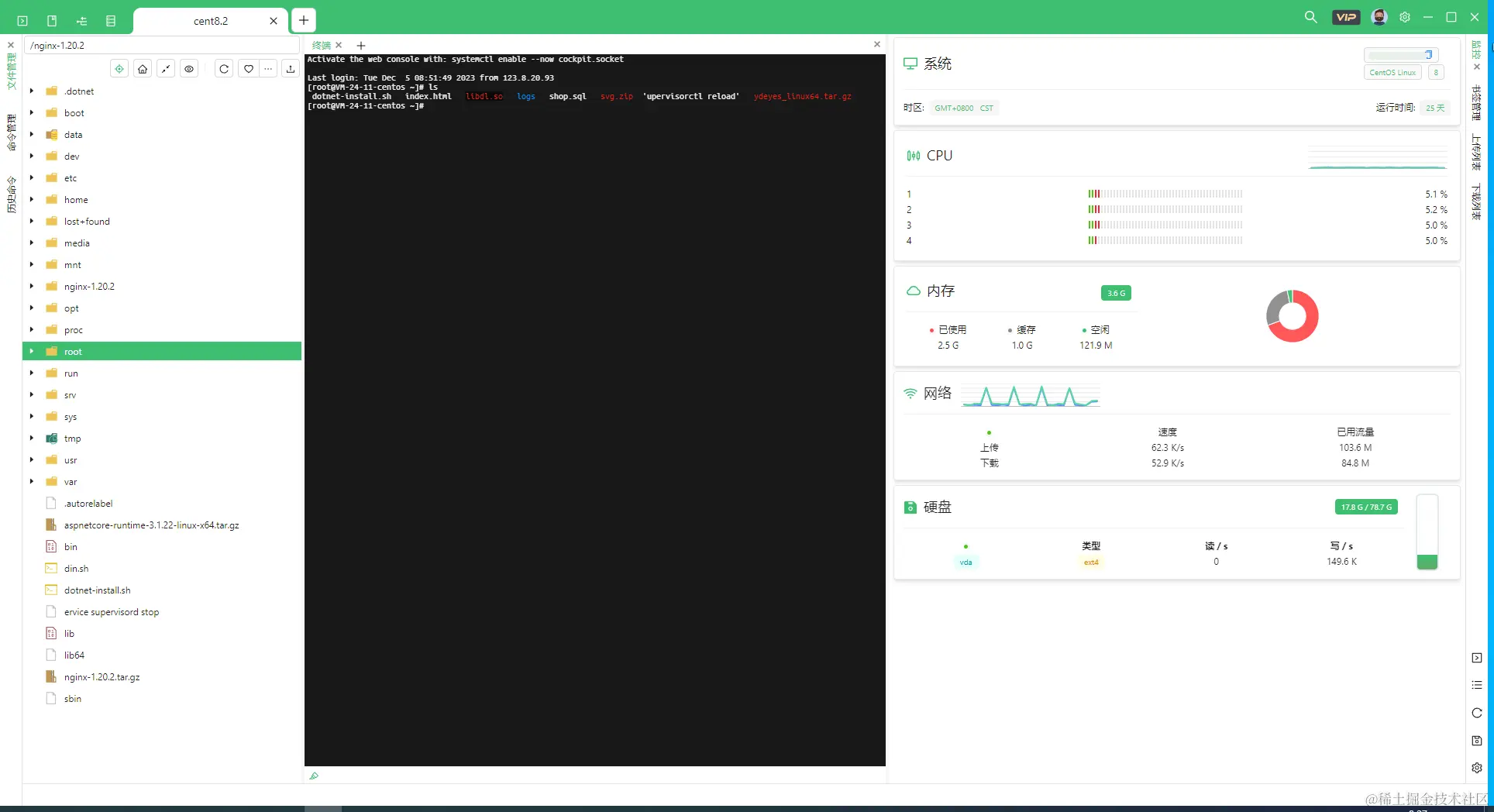This screenshot has height=812, width=1494.
Task: Close the file manager side panel
Action: [x=11, y=45]
